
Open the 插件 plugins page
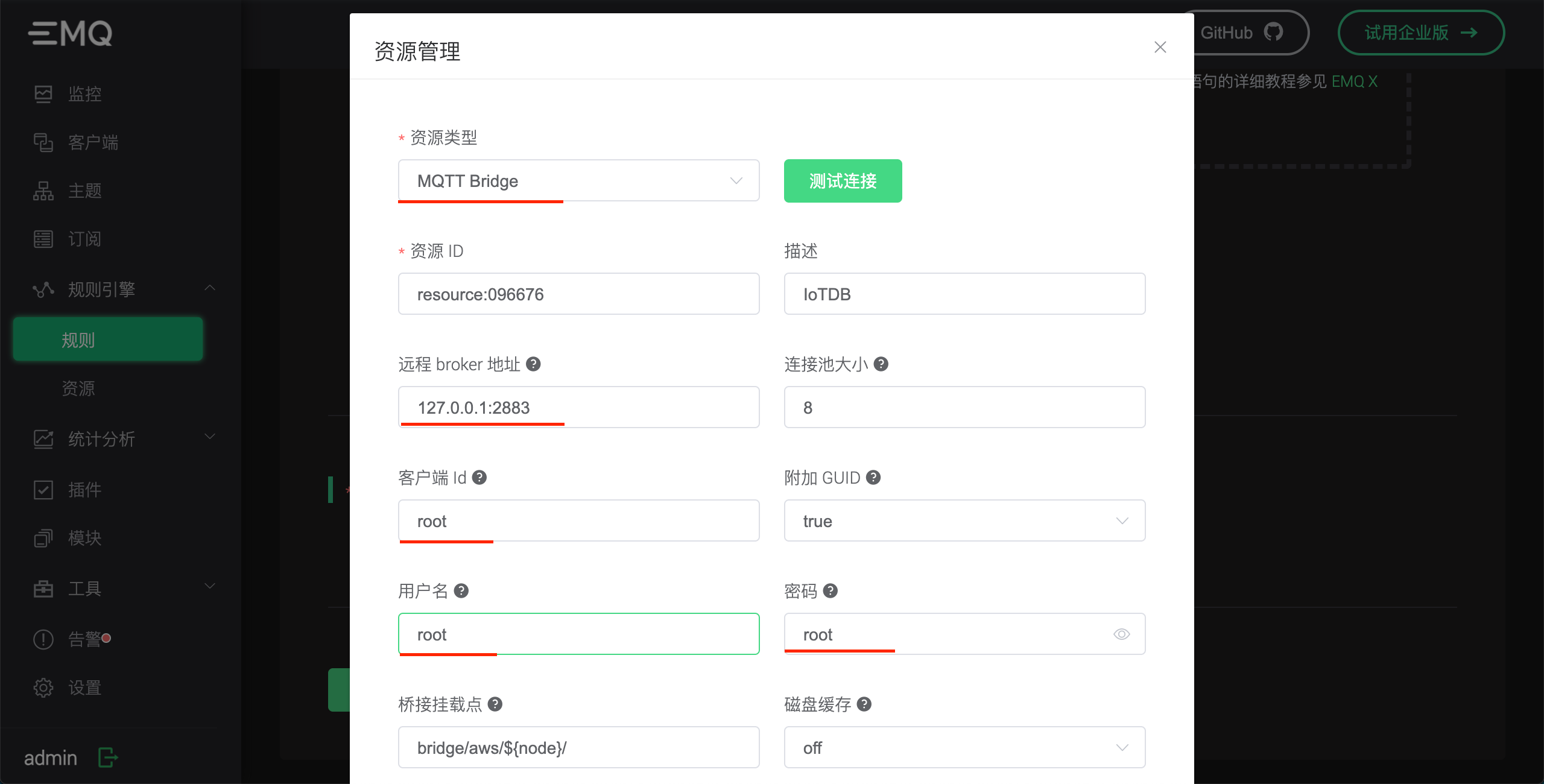84,490
